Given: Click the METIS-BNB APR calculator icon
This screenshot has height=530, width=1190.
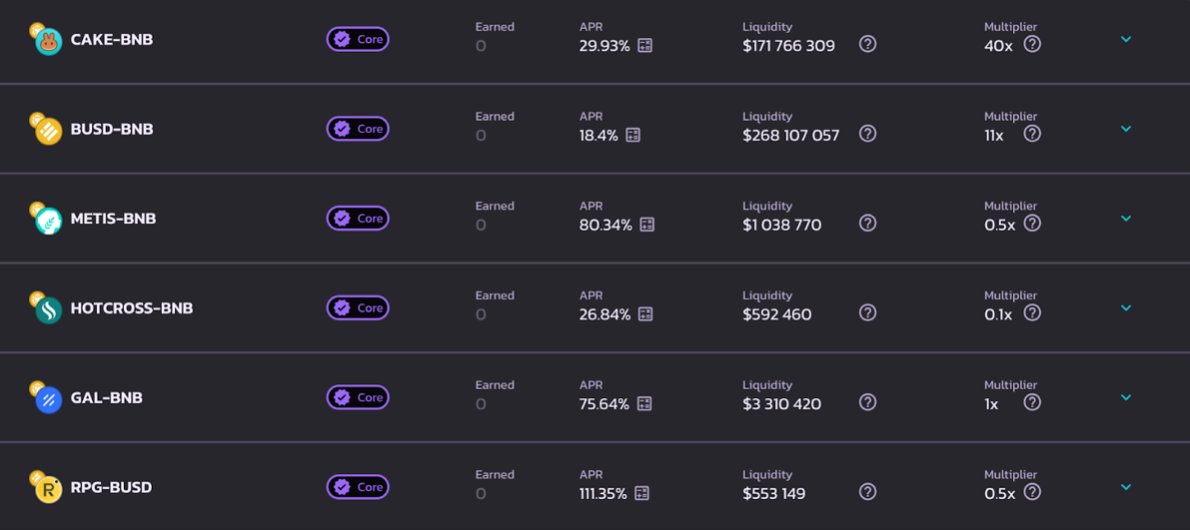Looking at the screenshot, I should coord(647,224).
